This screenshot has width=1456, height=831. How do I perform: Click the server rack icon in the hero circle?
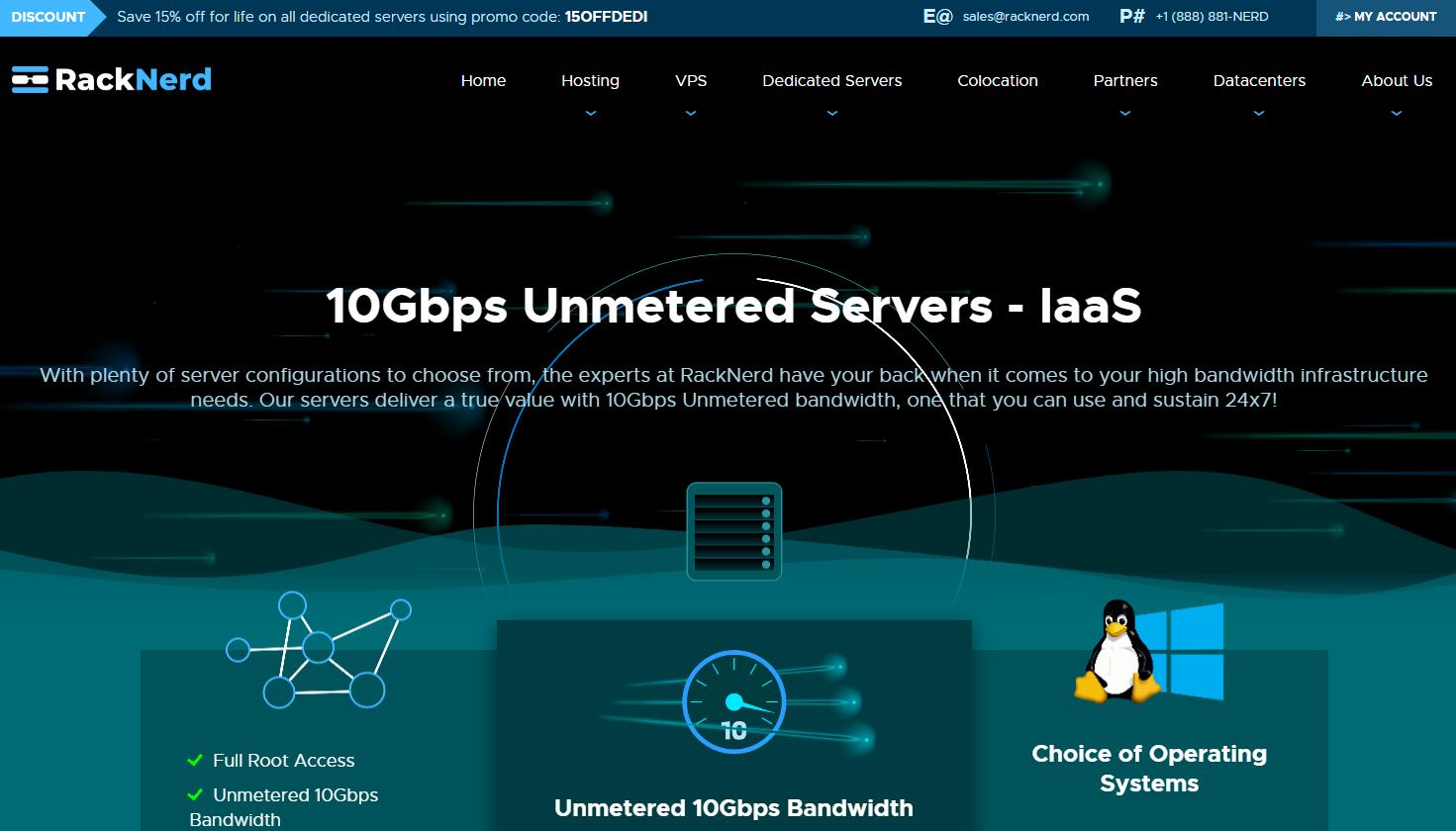(x=734, y=531)
